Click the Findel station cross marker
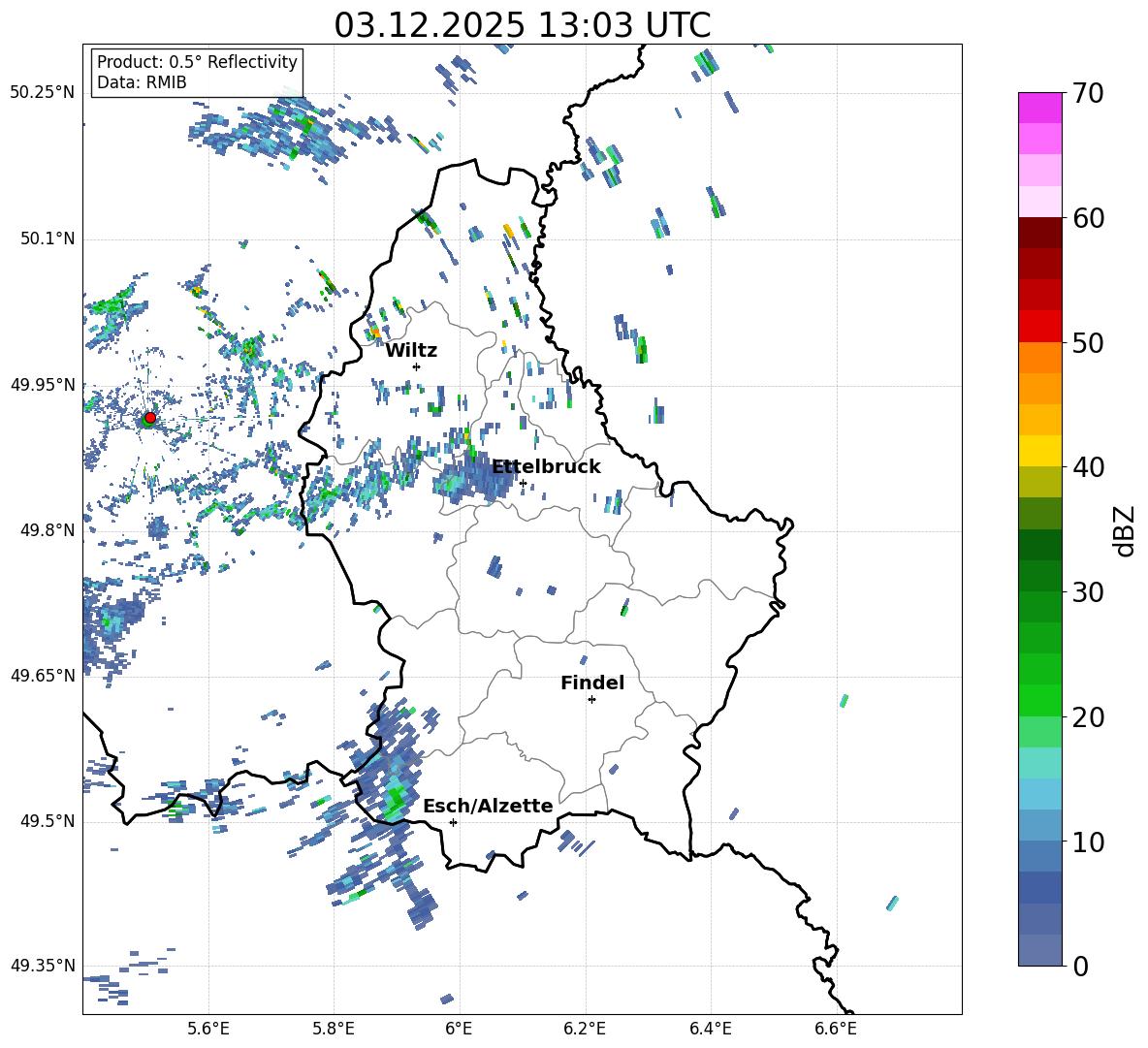1148x1048 pixels. (x=591, y=700)
